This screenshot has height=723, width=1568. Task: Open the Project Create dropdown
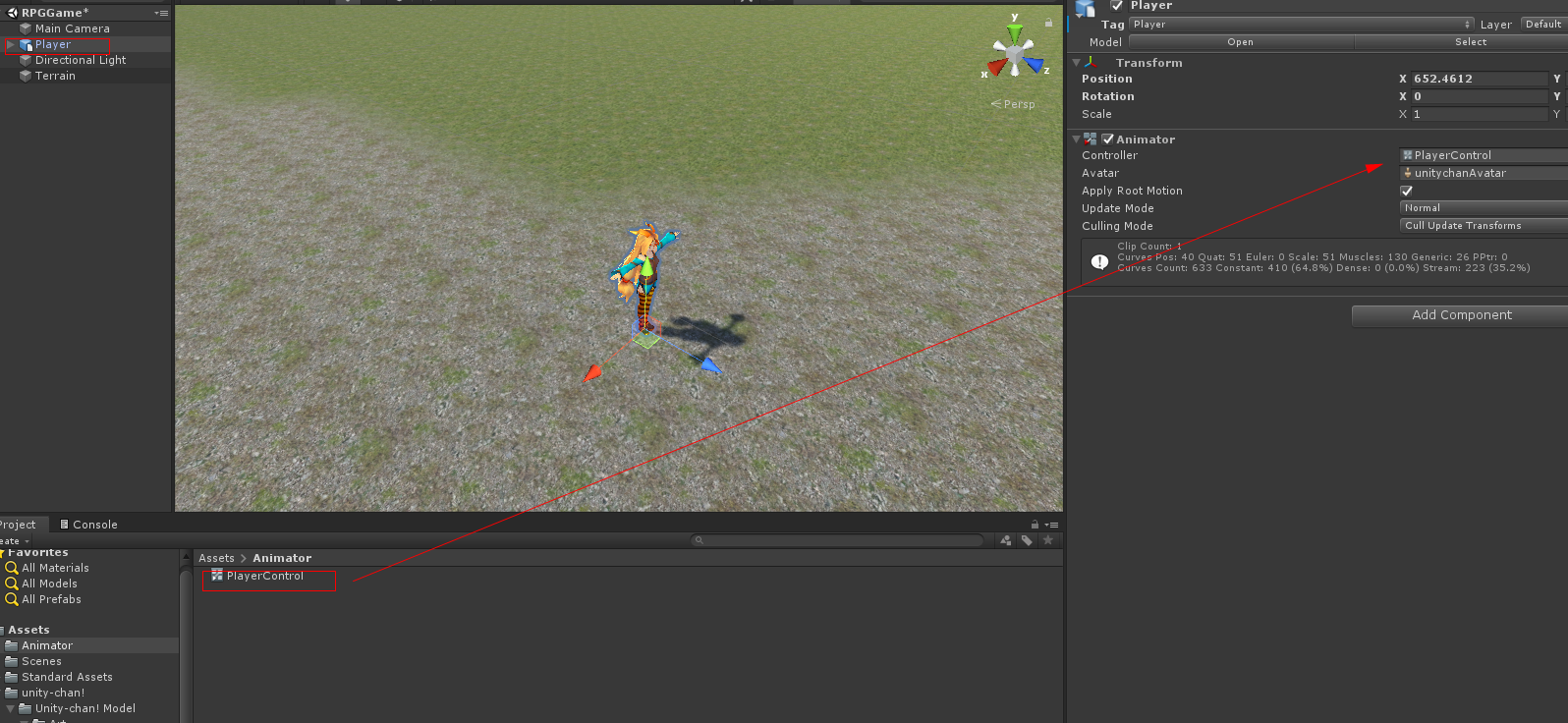tap(14, 541)
